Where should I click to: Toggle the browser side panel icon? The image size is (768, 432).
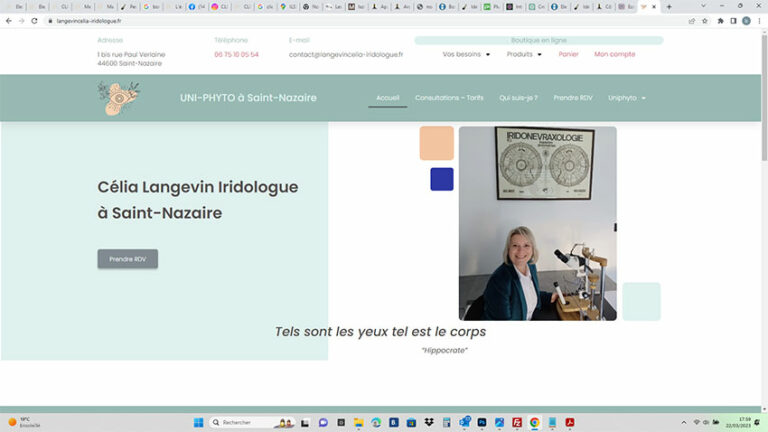tap(733, 21)
